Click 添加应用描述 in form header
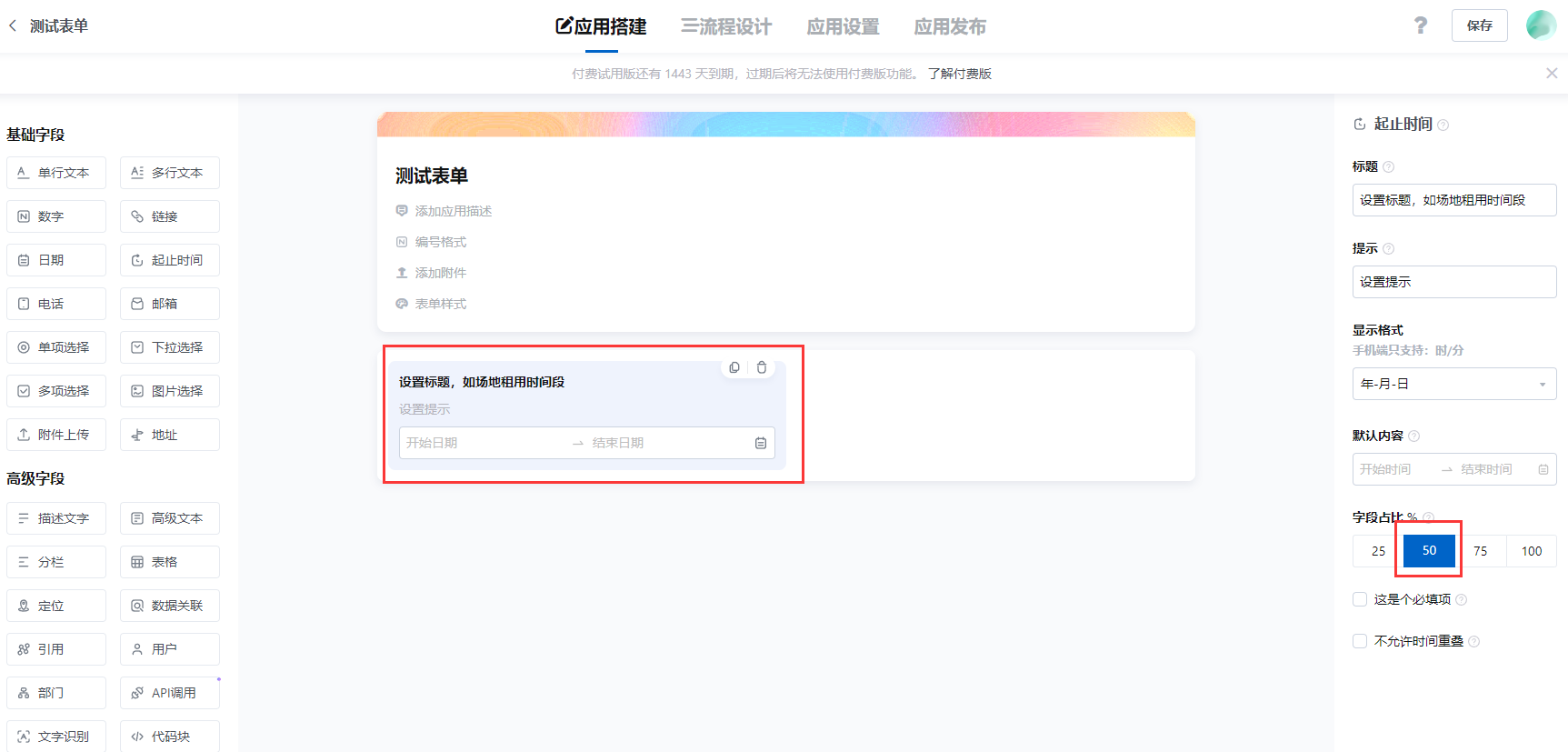This screenshot has width=1568, height=752. (x=444, y=211)
